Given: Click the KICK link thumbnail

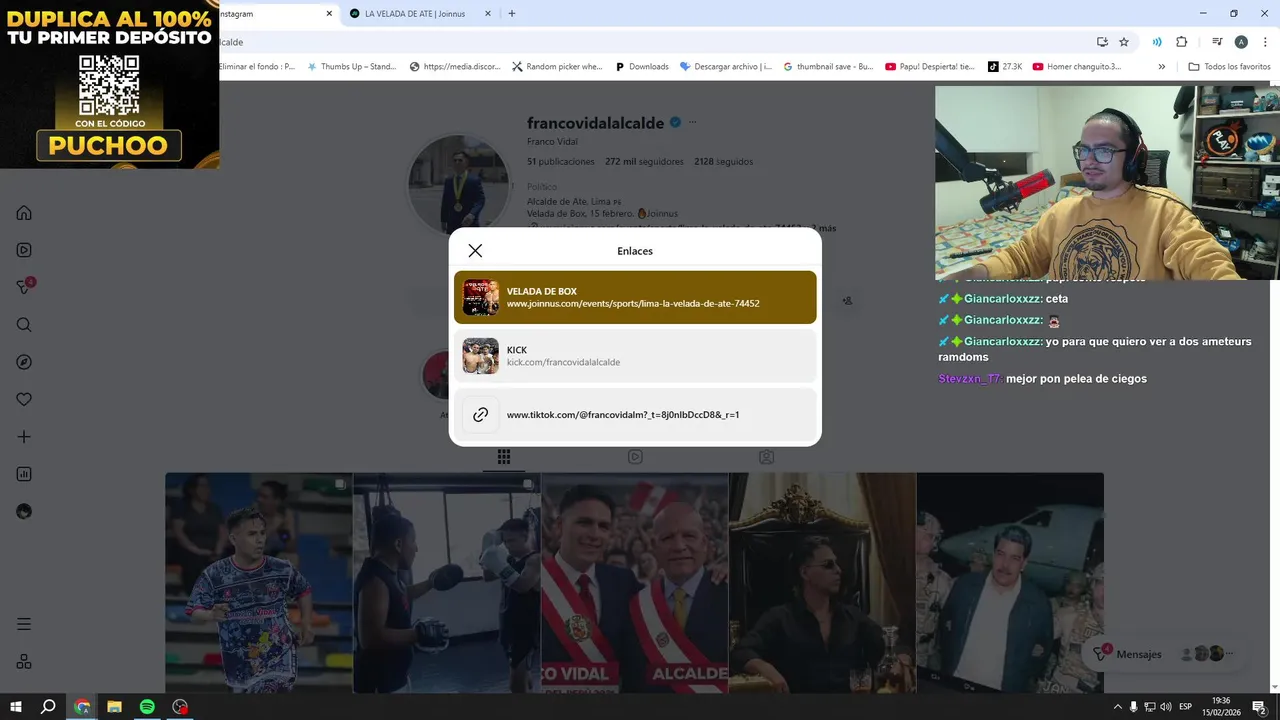Looking at the screenshot, I should coord(480,356).
